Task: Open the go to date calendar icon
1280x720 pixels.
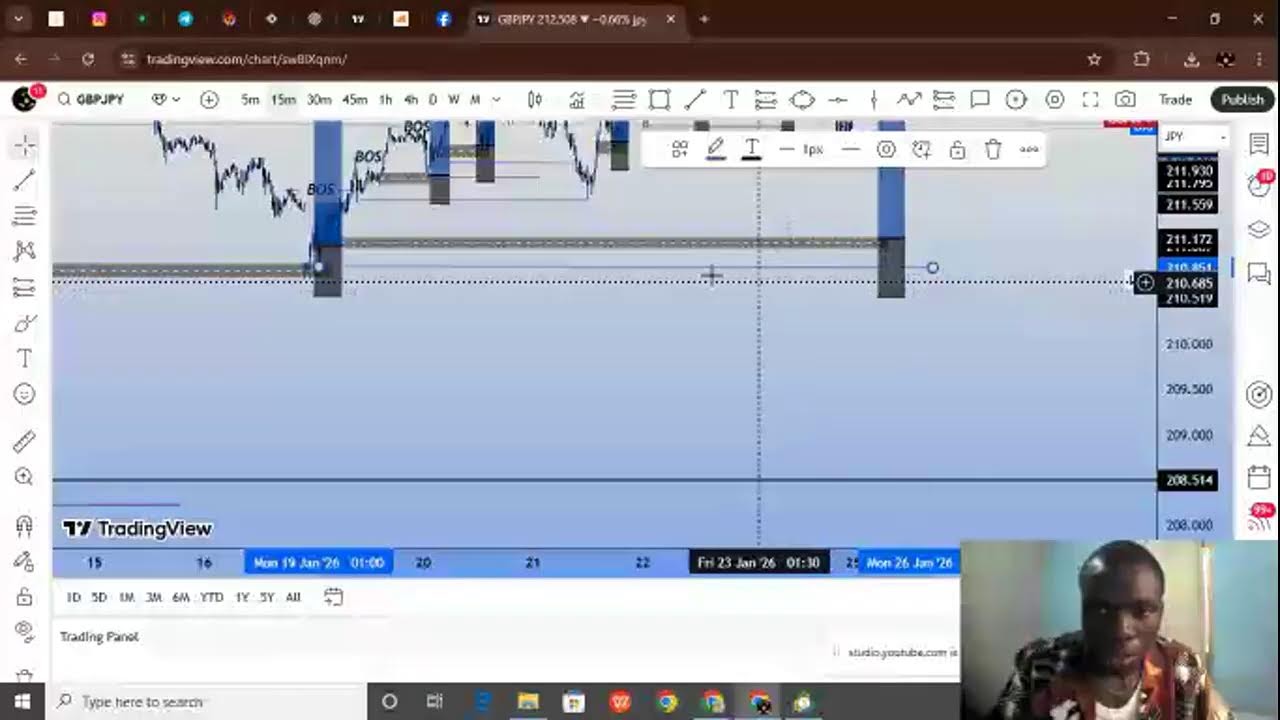Action: tap(333, 597)
